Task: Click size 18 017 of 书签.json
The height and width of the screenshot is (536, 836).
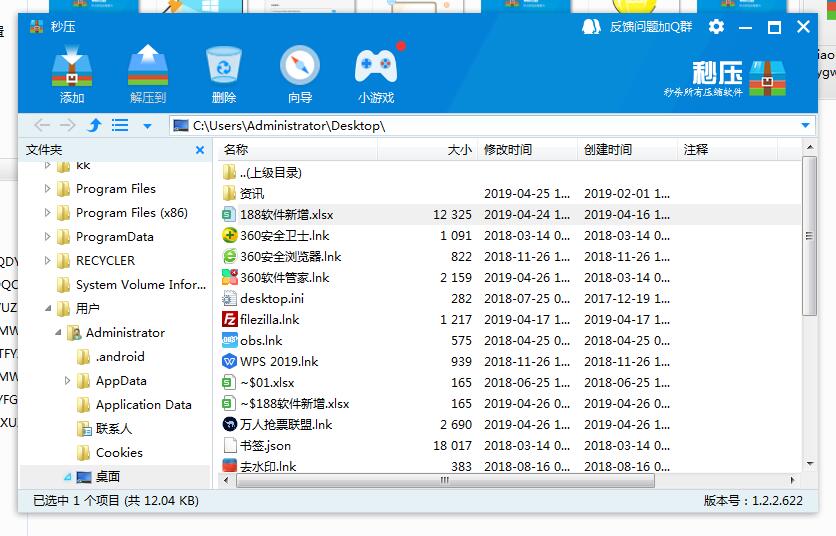Action: pyautogui.click(x=452, y=446)
